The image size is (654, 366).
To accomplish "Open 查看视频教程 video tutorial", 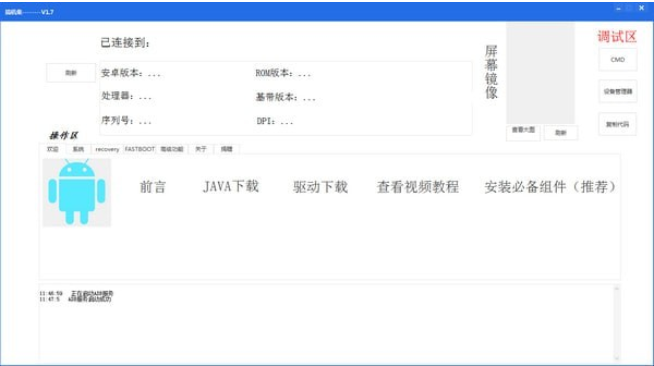I will pyautogui.click(x=418, y=186).
